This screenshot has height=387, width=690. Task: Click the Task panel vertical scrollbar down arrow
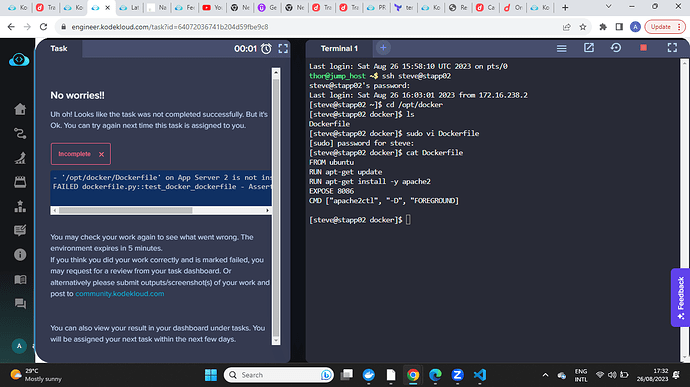click(276, 340)
